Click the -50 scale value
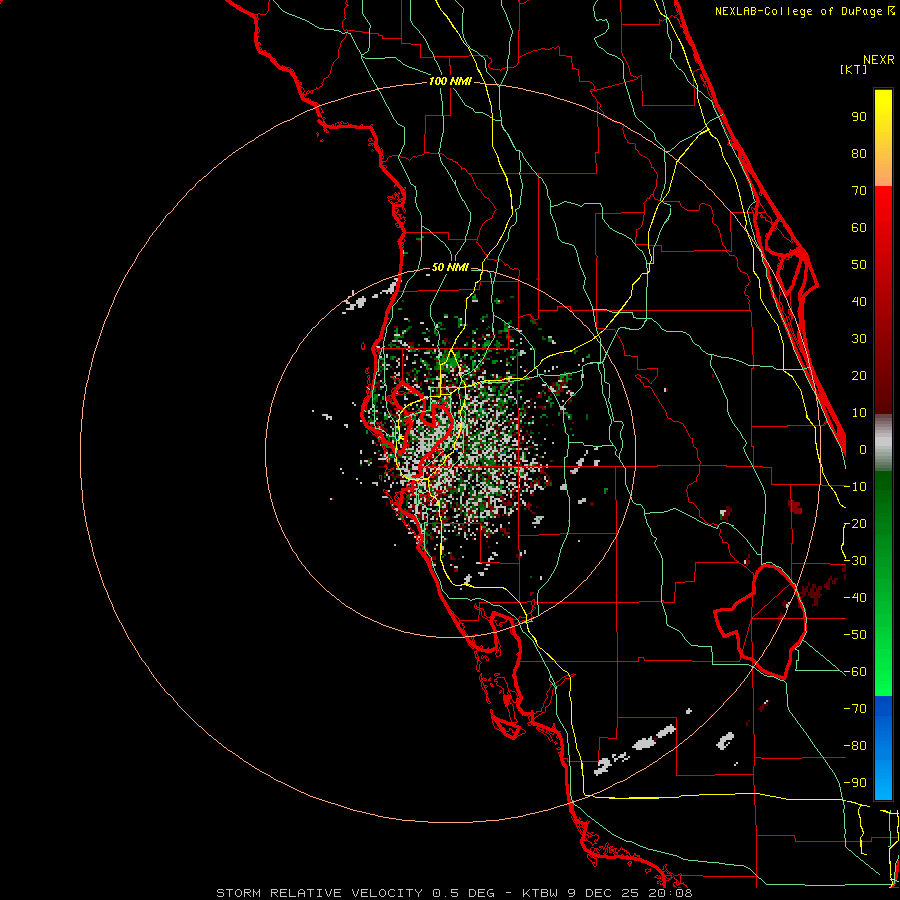The width and height of the screenshot is (900, 900). (x=855, y=635)
